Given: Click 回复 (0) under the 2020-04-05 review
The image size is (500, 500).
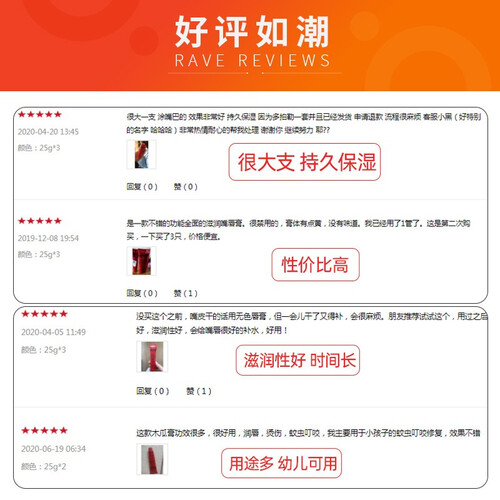Looking at the screenshot, I should pyautogui.click(x=153, y=391).
